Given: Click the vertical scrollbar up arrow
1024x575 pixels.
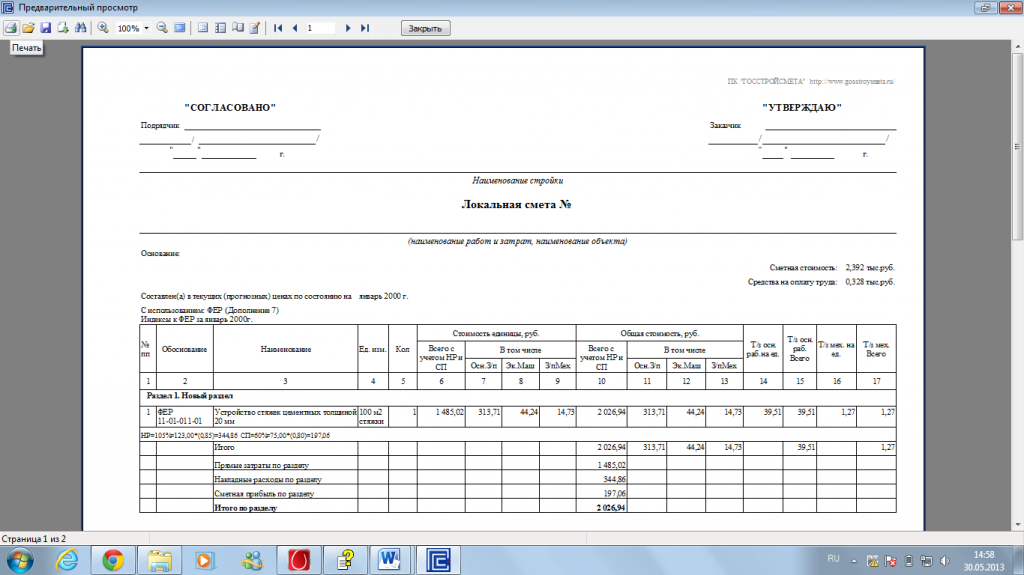Looking at the screenshot, I should pyautogui.click(x=1017, y=47).
